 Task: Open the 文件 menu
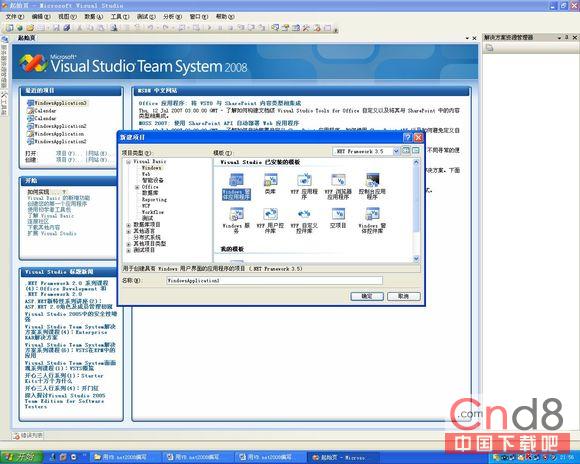pos(14,17)
